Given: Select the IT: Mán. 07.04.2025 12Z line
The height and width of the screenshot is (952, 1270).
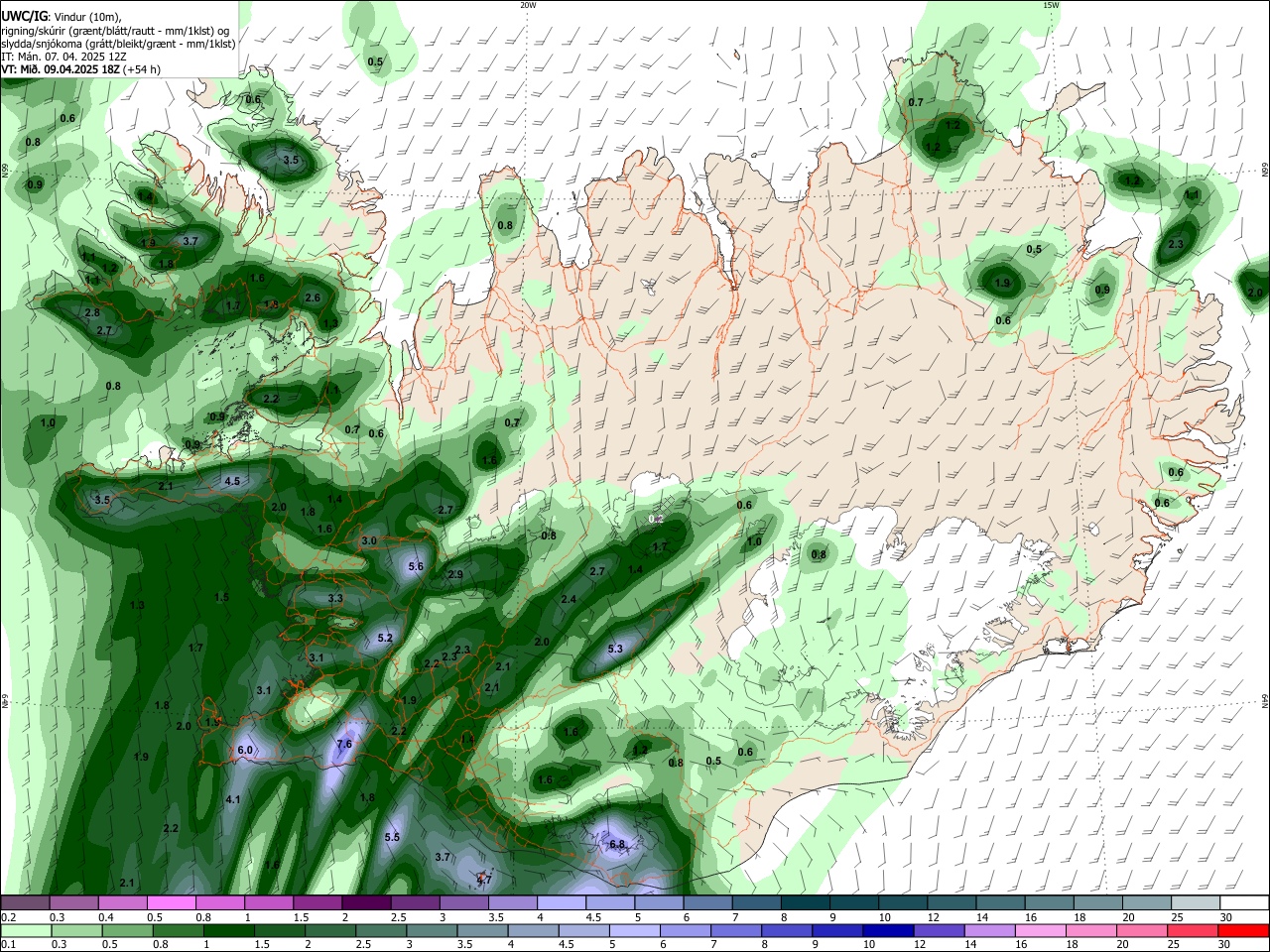Looking at the screenshot, I should (x=63, y=57).
